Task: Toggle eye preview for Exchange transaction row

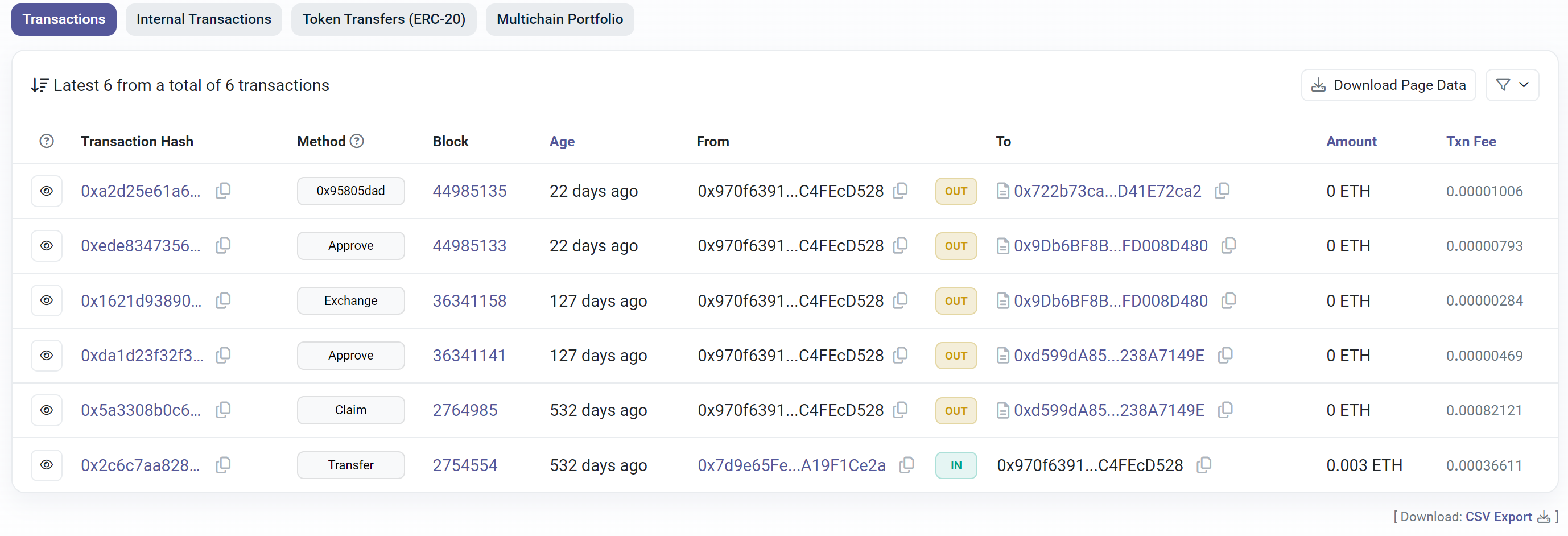Action: pyautogui.click(x=46, y=301)
